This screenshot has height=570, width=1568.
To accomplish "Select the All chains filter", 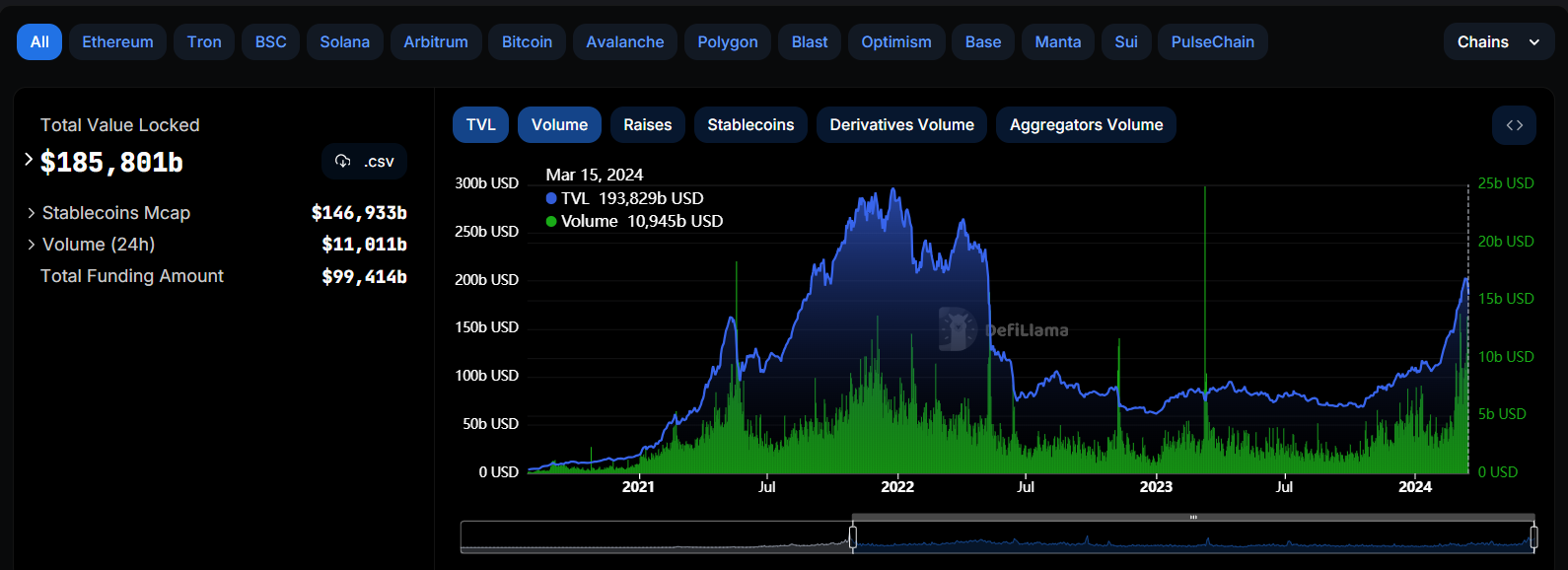I will click(39, 42).
